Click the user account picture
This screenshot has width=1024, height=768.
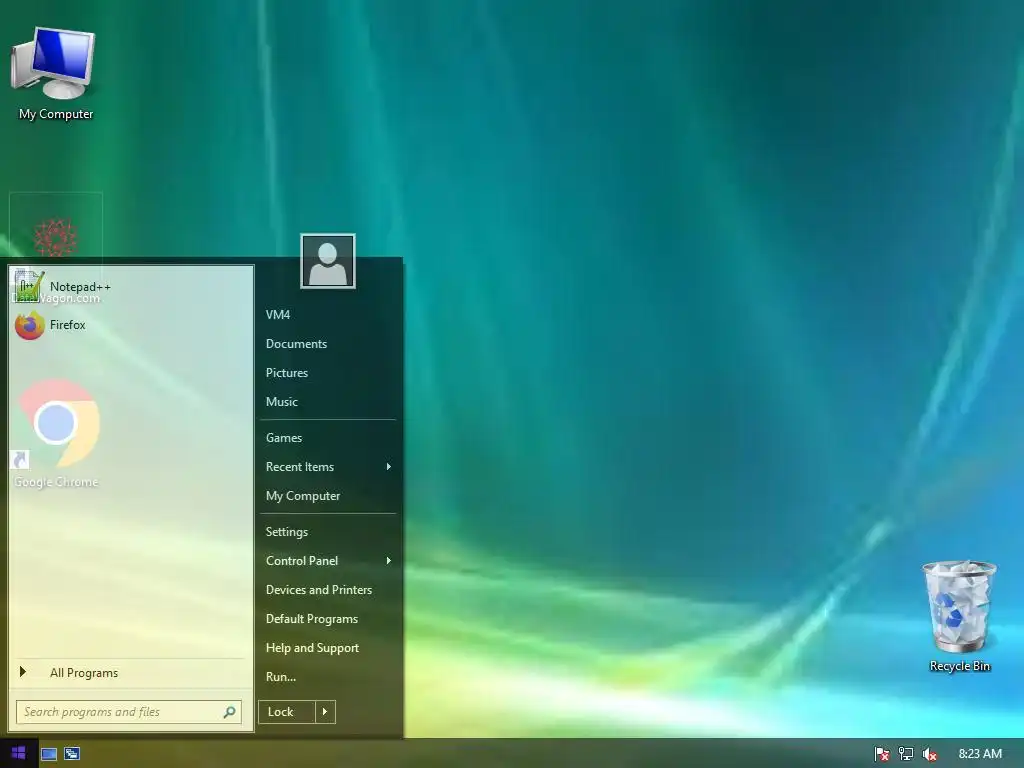click(328, 261)
